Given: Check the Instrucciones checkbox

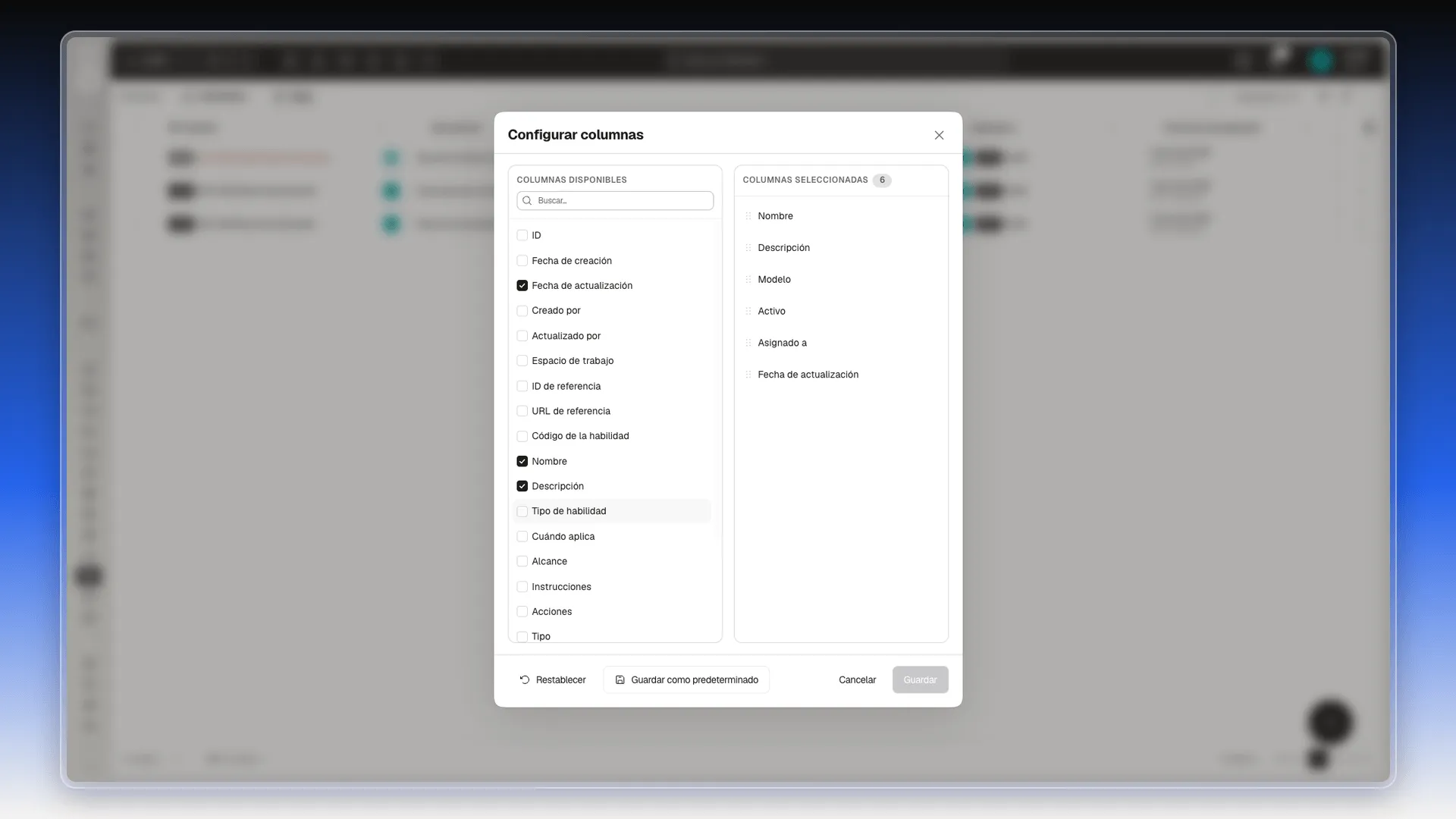Looking at the screenshot, I should (x=522, y=587).
